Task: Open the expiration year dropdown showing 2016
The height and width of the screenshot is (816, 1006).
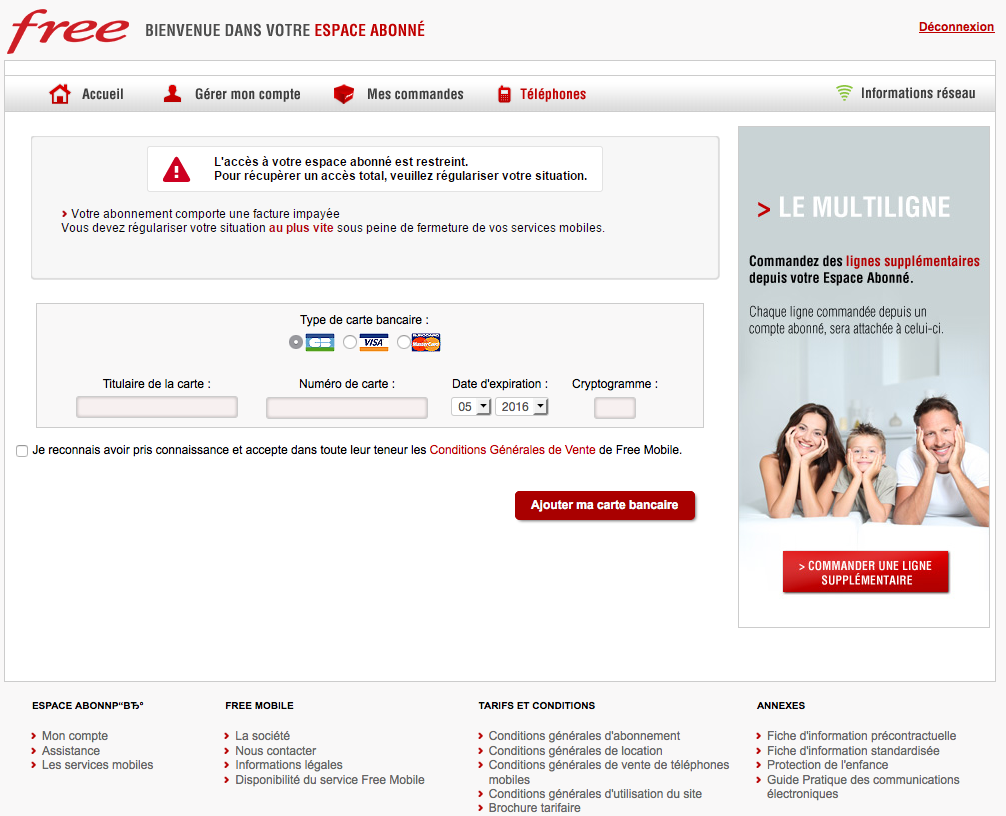Action: coord(522,407)
